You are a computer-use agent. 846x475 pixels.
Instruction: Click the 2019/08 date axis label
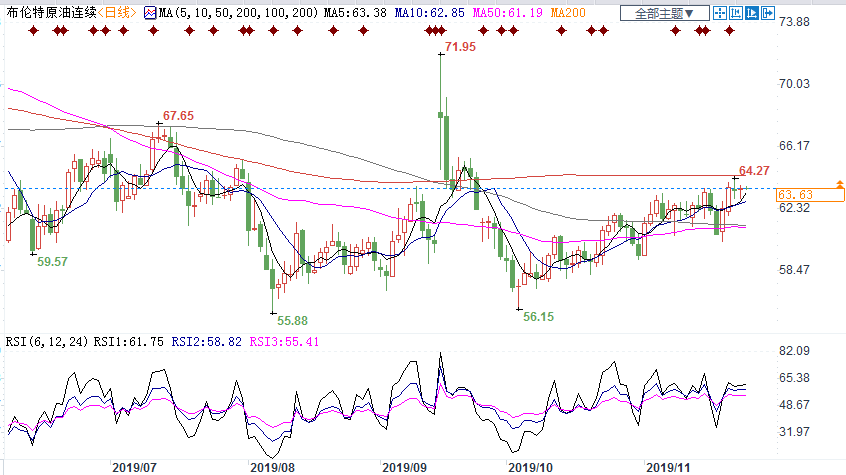[272, 467]
